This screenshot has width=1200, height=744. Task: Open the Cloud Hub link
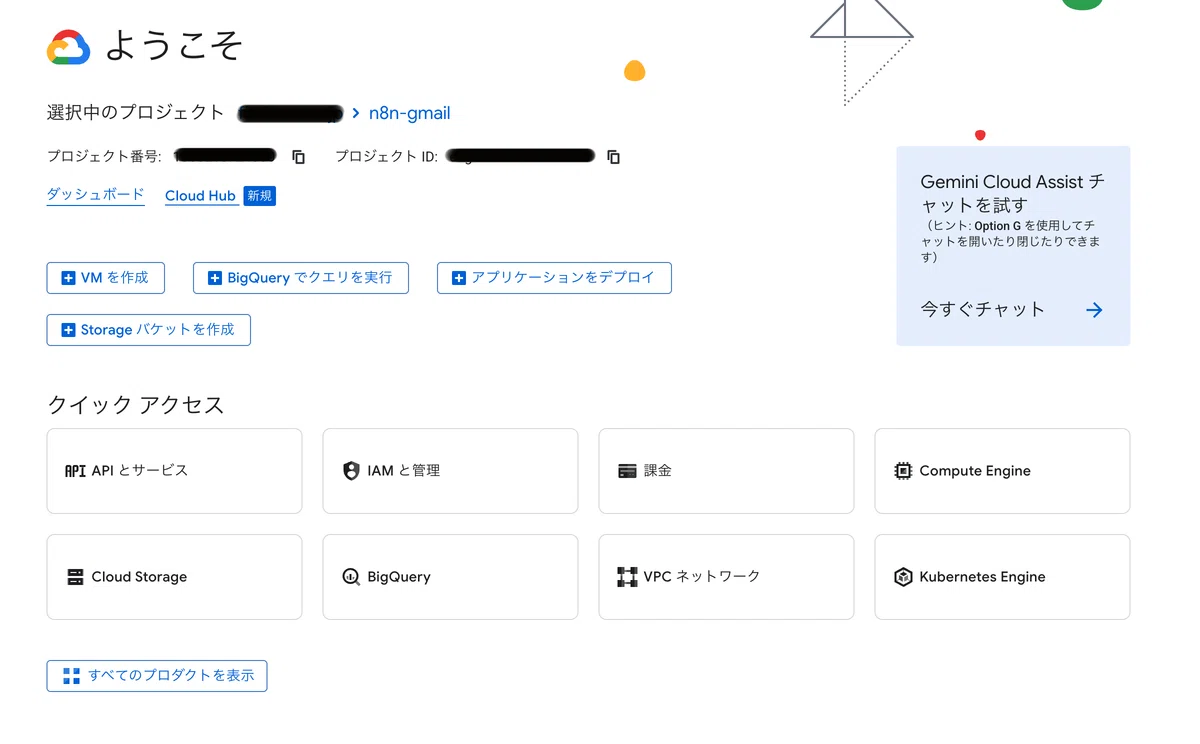pyautogui.click(x=200, y=196)
